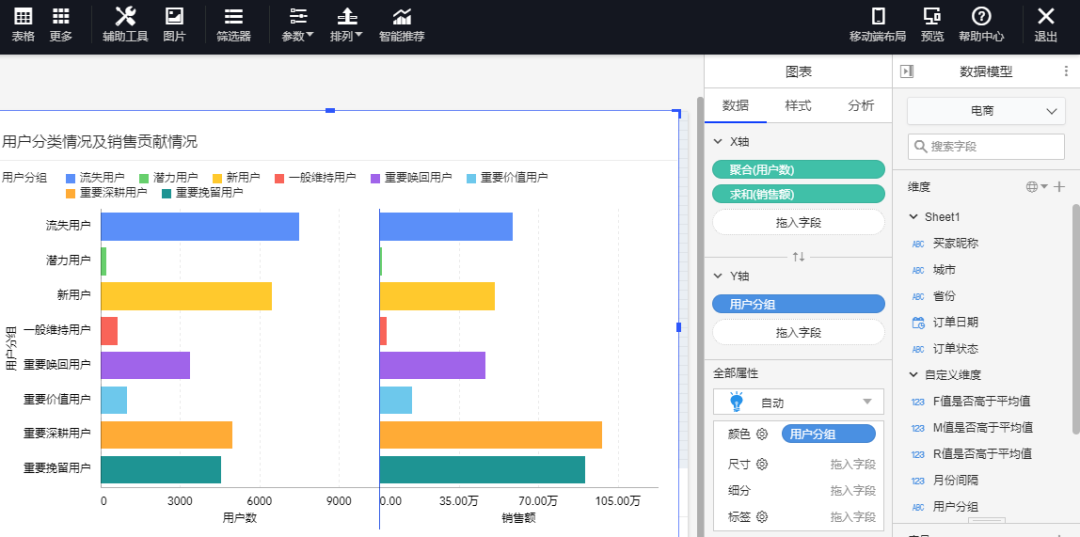Open 移动端布局 mobile layout
Screen dimensions: 1080x537
pyautogui.click(x=877, y=24)
